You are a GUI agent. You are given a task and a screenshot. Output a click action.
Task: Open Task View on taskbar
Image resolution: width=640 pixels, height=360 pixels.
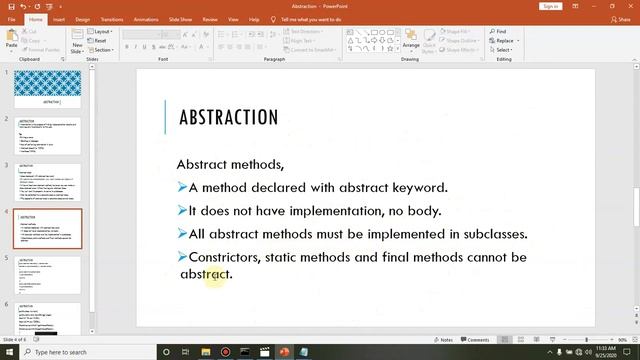click(185, 352)
